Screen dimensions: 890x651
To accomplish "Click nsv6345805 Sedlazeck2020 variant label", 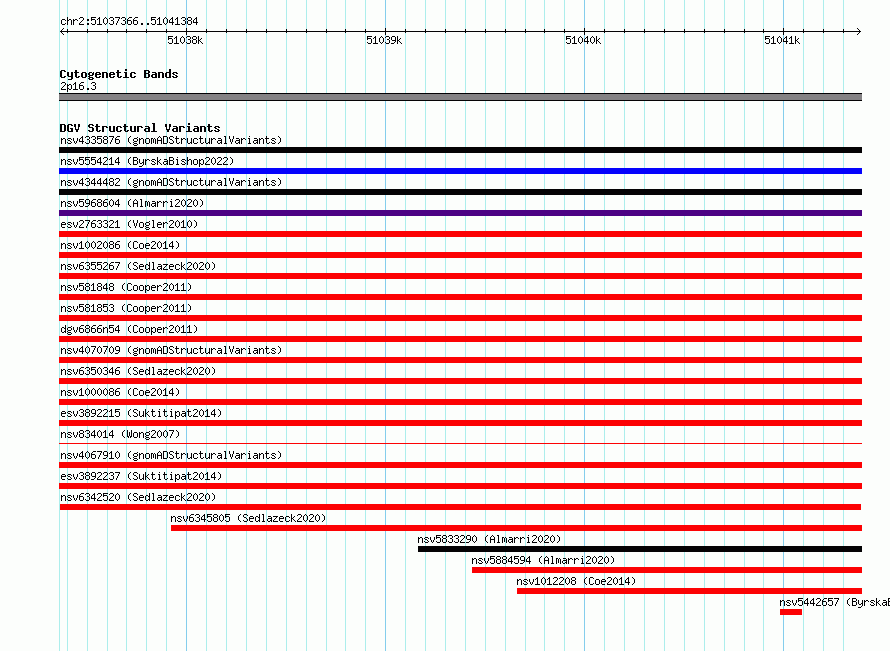I will pyautogui.click(x=248, y=518).
